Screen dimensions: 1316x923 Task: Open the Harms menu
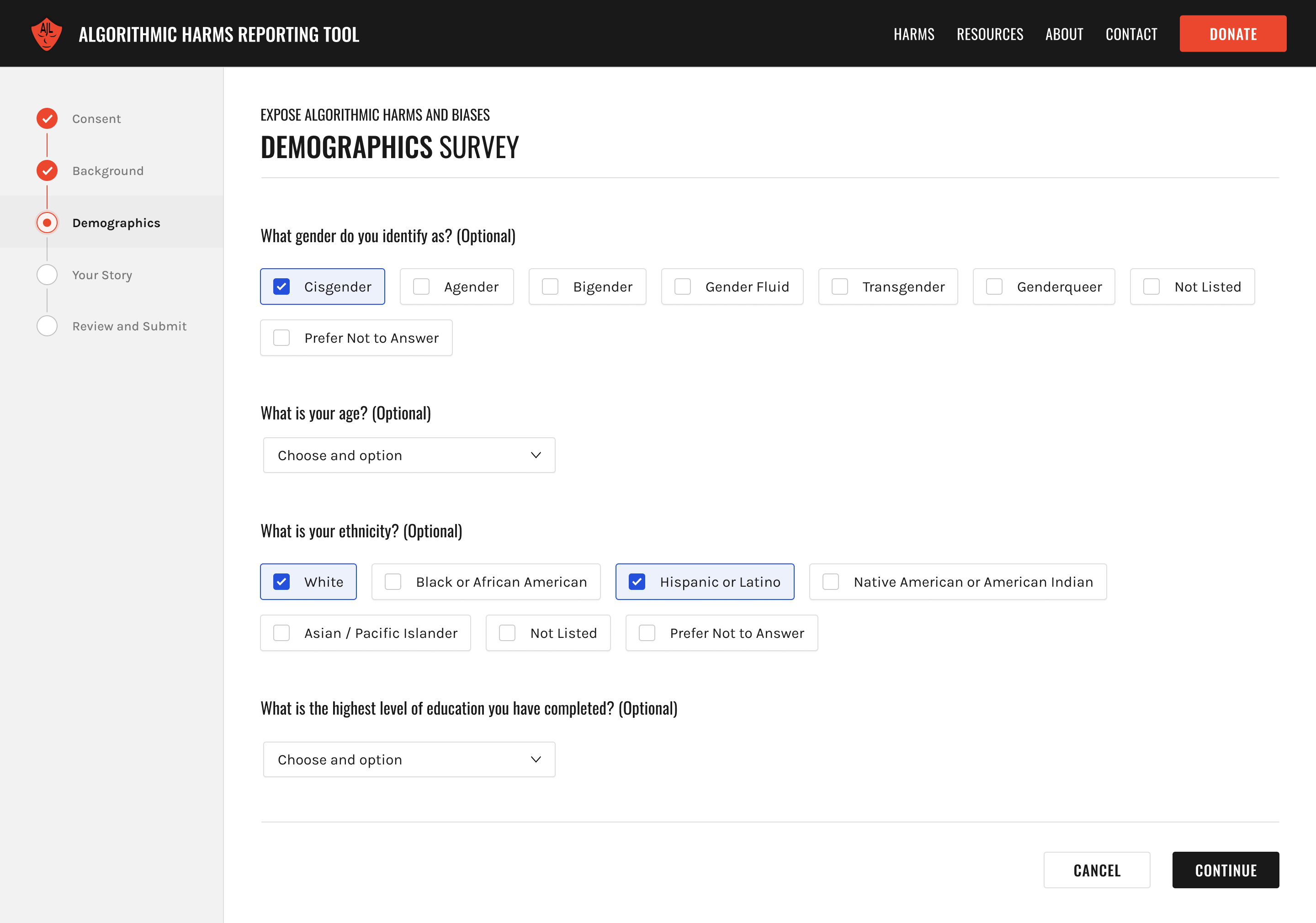coord(914,34)
